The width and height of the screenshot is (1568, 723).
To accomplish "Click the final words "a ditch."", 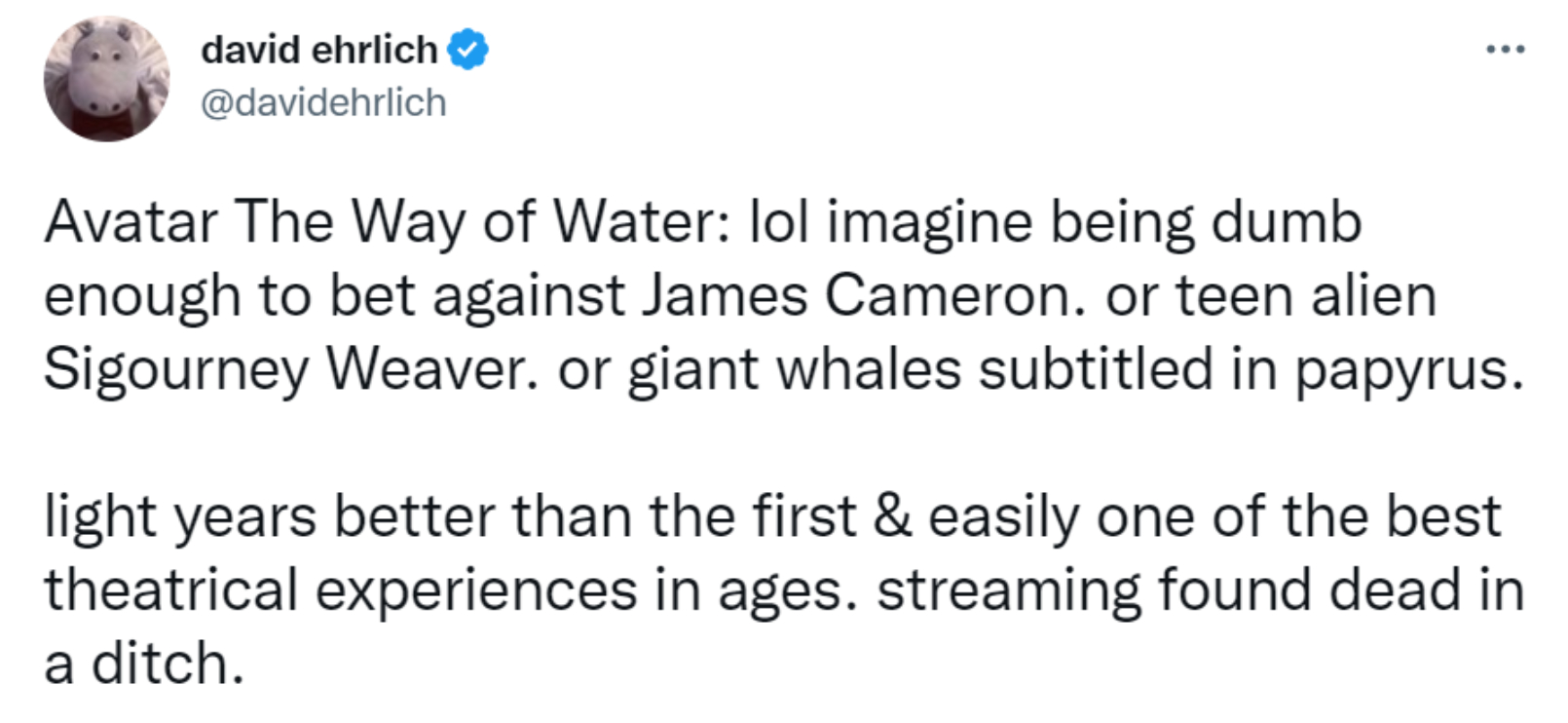I will tap(142, 665).
